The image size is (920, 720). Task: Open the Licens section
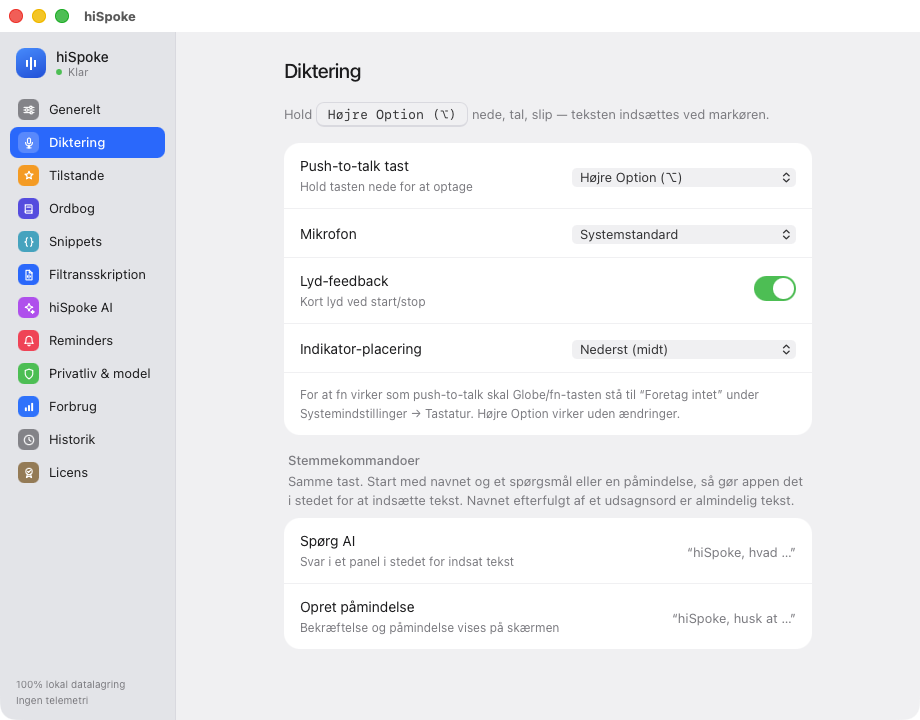(87, 472)
